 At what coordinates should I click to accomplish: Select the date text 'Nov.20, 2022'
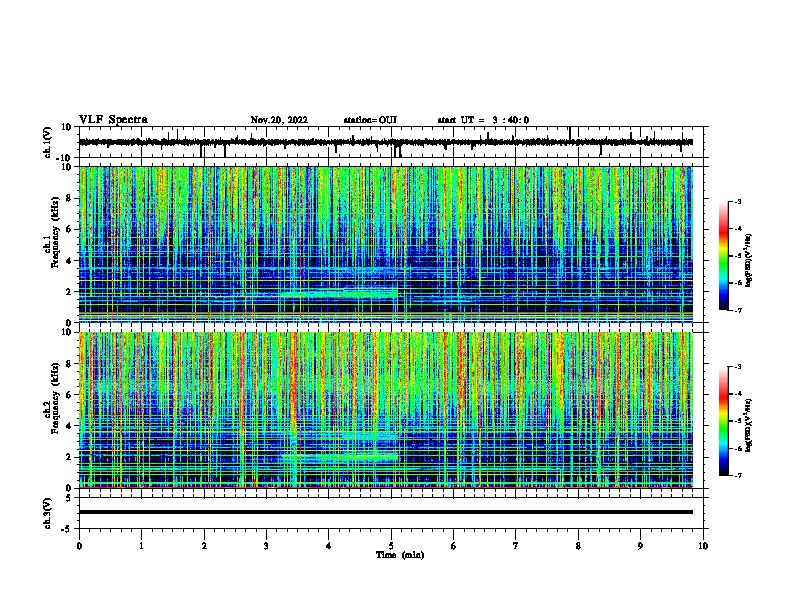tap(279, 120)
